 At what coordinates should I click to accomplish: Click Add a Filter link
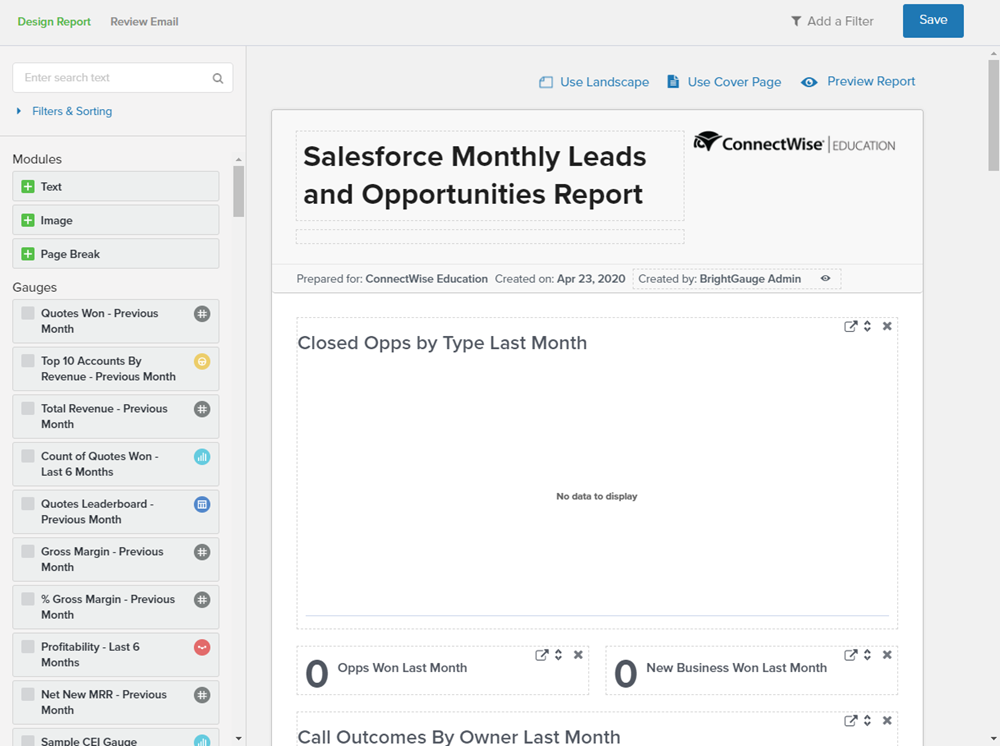point(832,22)
